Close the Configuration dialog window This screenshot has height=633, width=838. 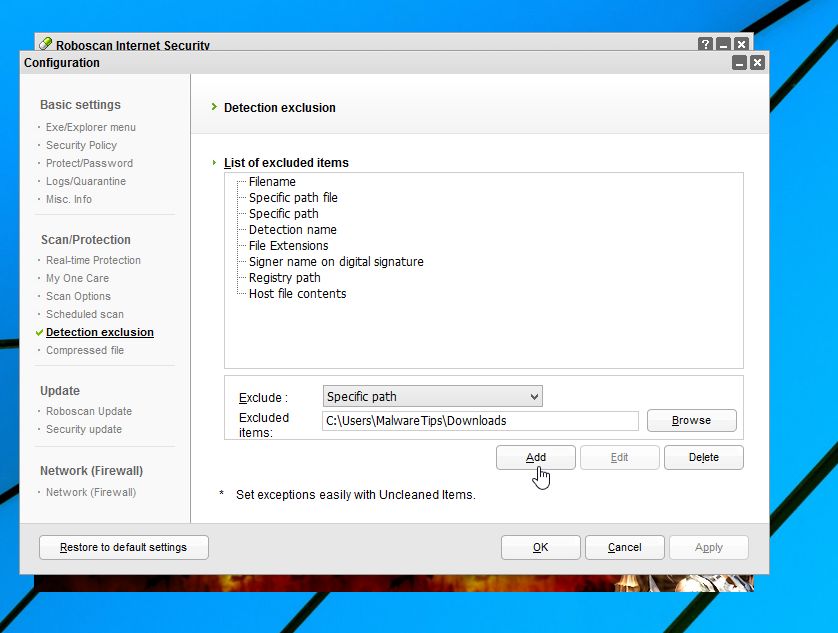(x=757, y=63)
